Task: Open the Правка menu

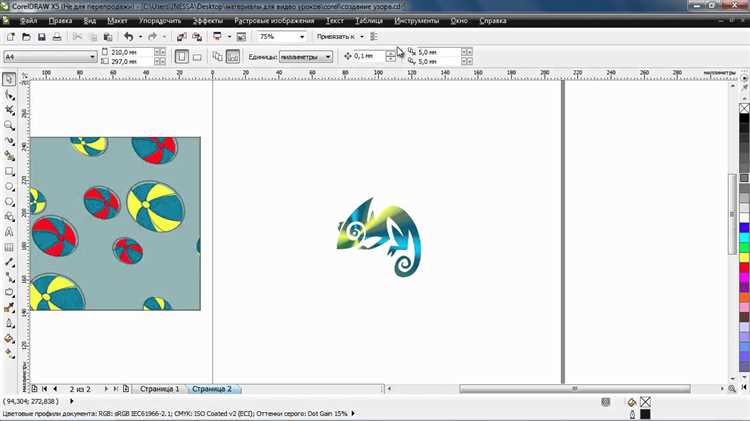Action: (x=60, y=21)
